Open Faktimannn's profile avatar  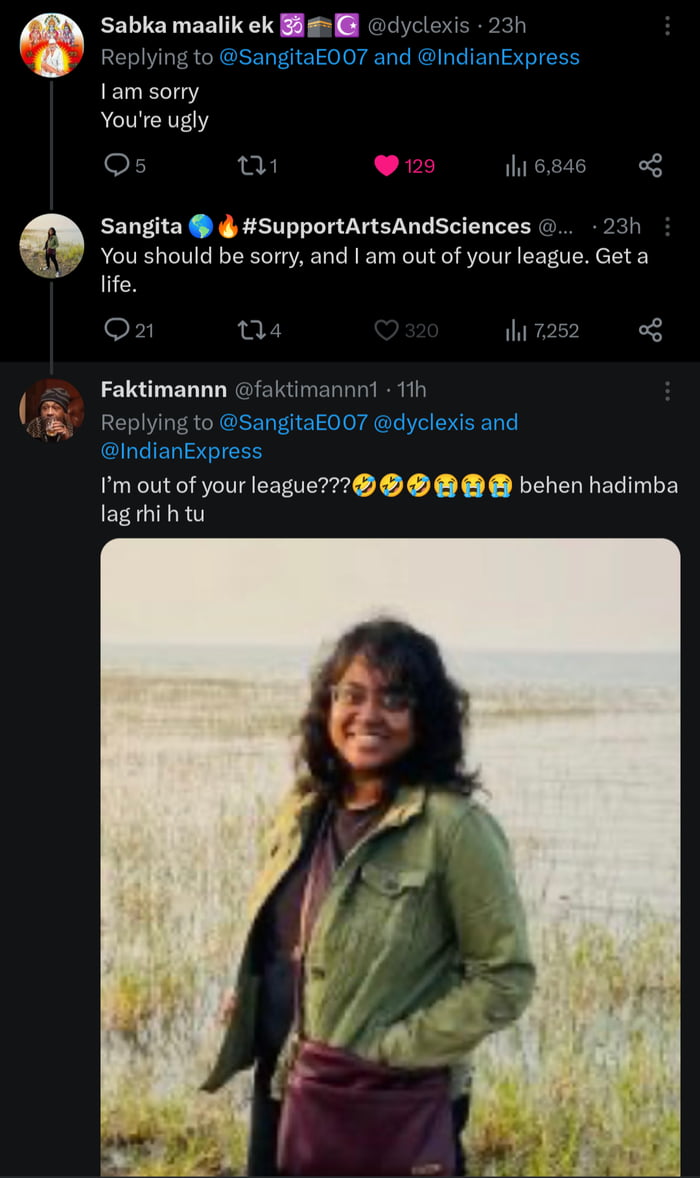52,410
